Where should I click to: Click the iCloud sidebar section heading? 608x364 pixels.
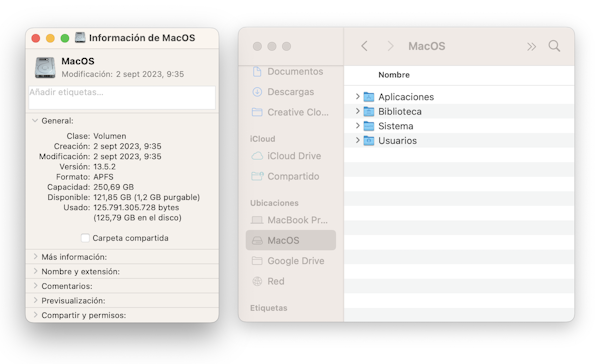click(x=263, y=139)
